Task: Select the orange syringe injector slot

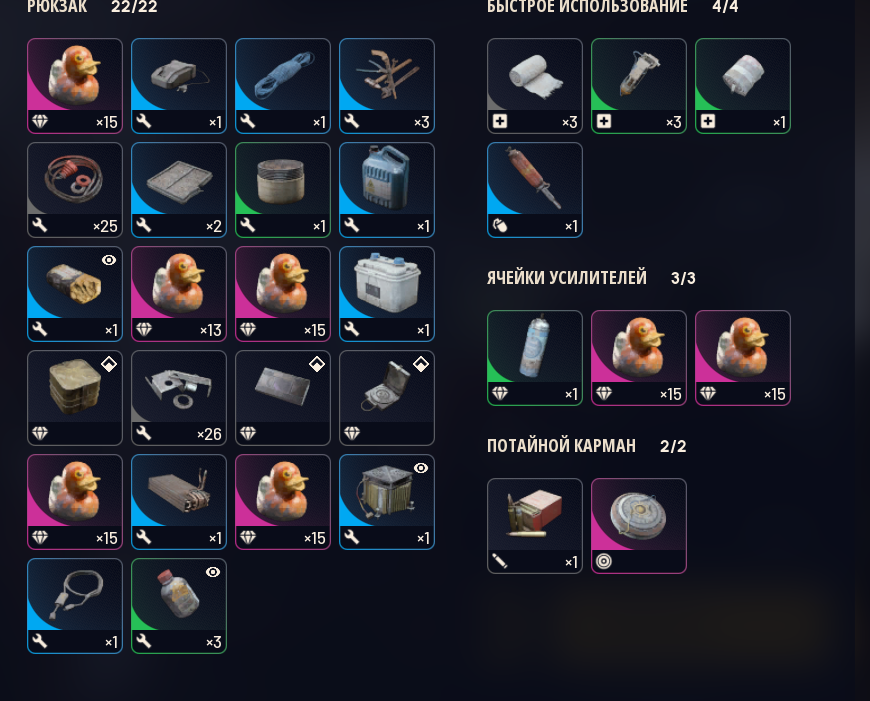Action: [x=535, y=190]
